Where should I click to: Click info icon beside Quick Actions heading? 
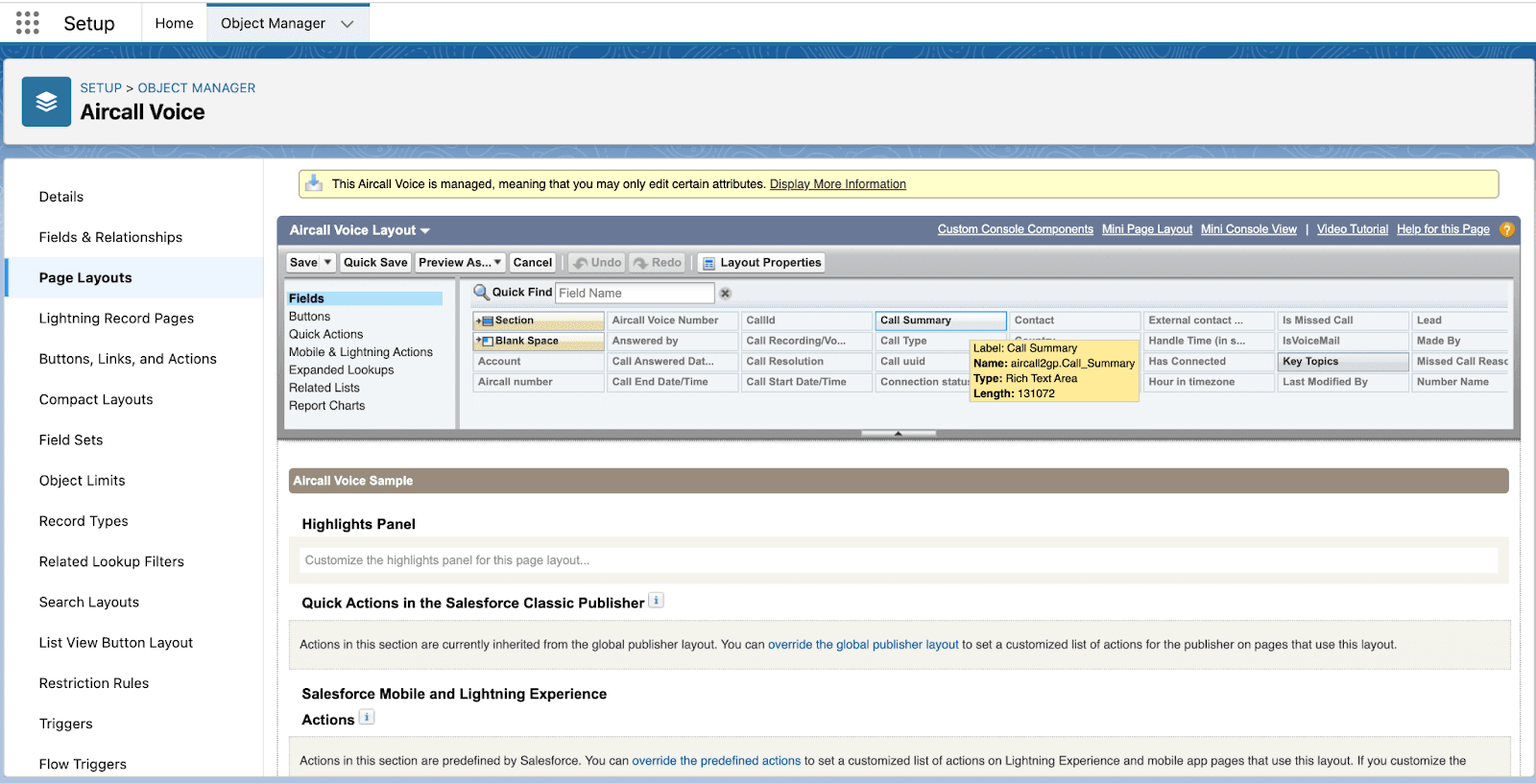coord(656,601)
